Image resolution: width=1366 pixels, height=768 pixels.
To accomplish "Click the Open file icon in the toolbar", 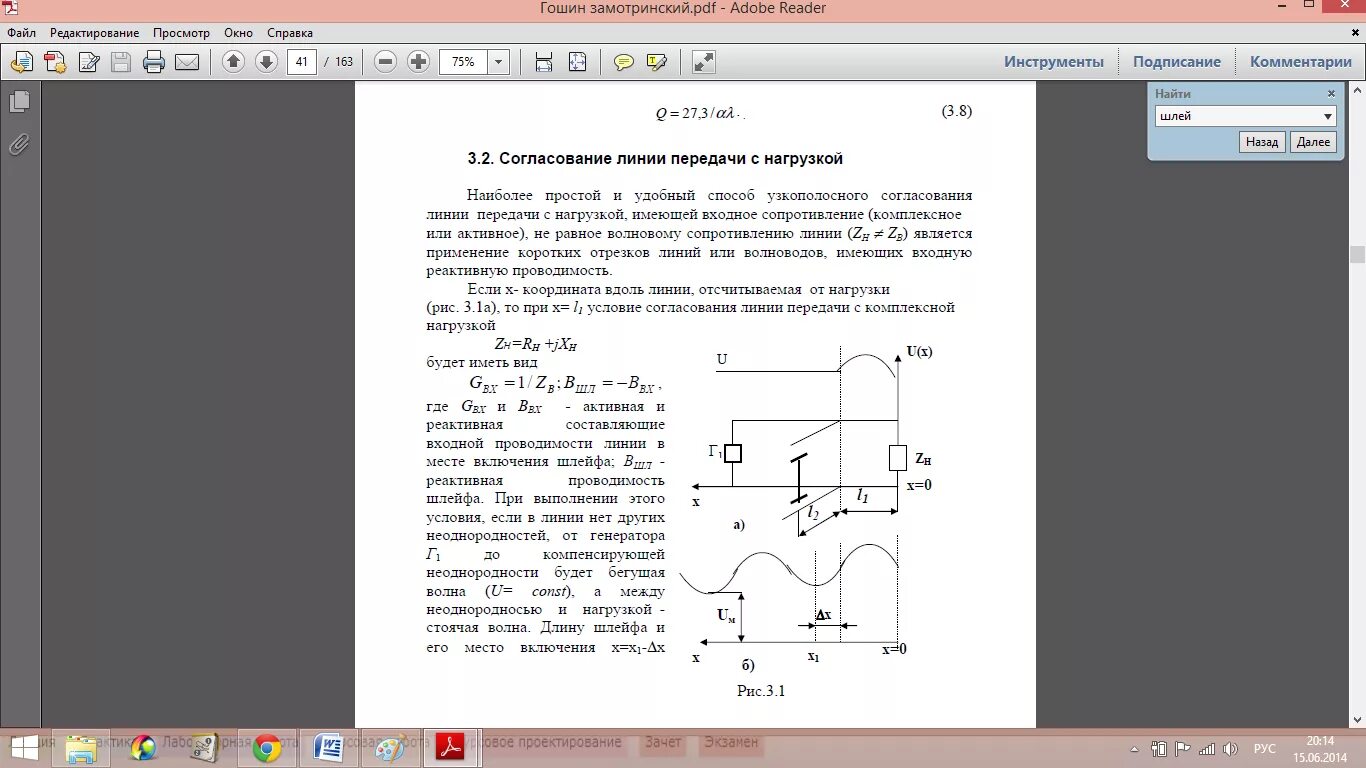I will point(22,62).
